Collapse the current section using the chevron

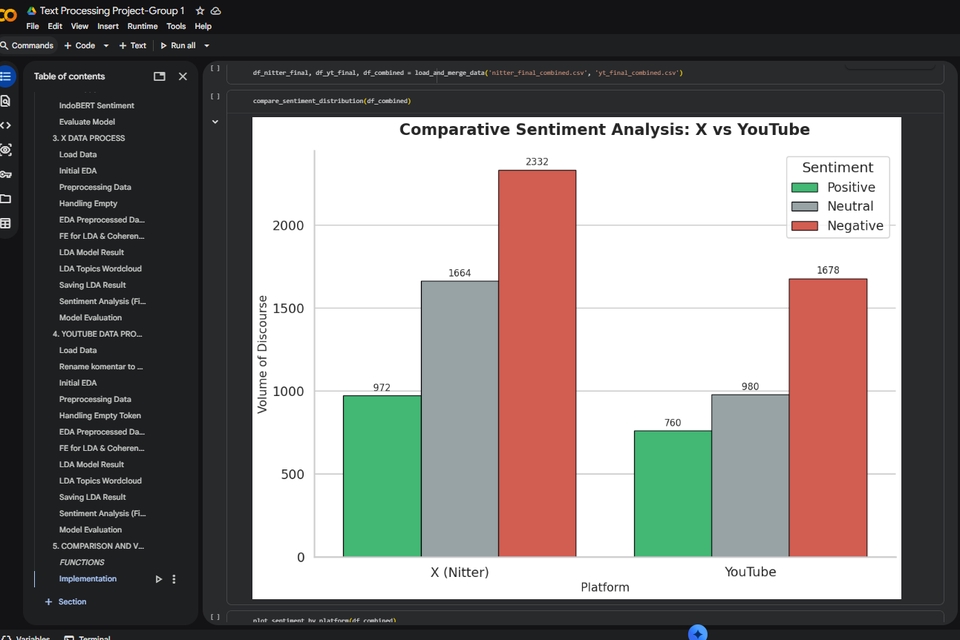(x=214, y=120)
